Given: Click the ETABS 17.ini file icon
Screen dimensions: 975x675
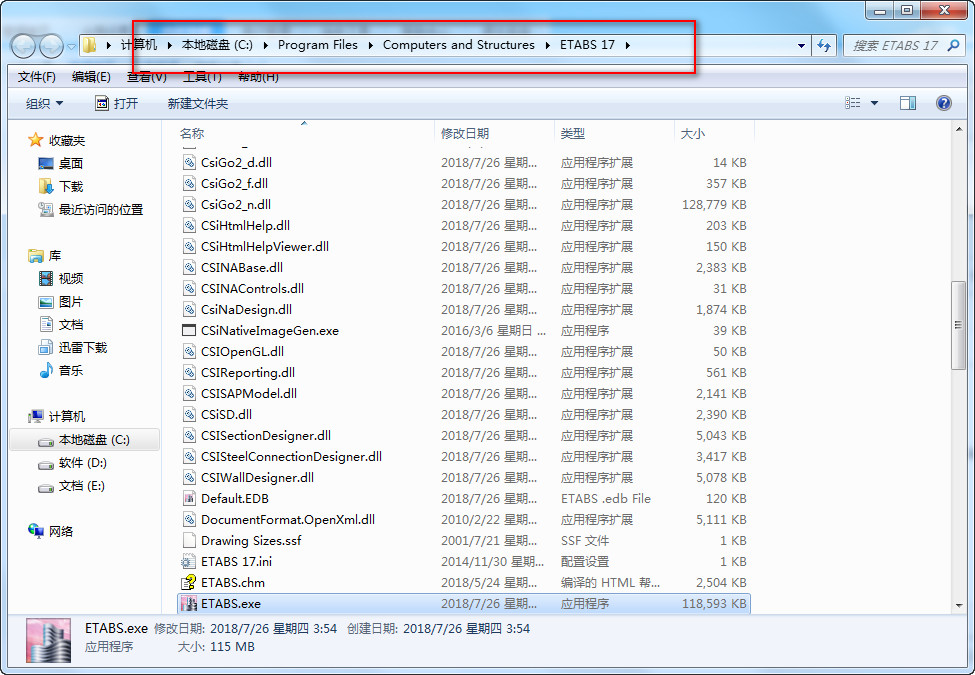Looking at the screenshot, I should [x=188, y=561].
